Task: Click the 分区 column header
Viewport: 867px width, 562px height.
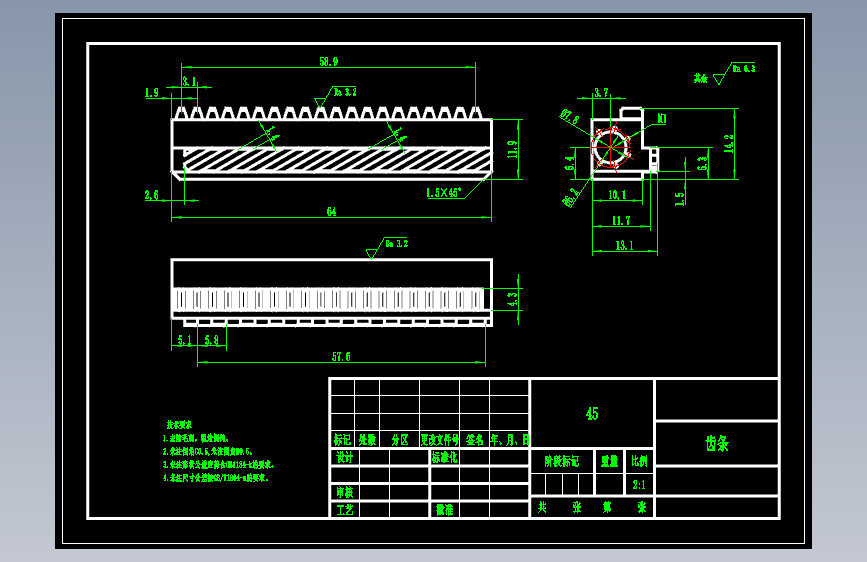Action: click(x=400, y=440)
